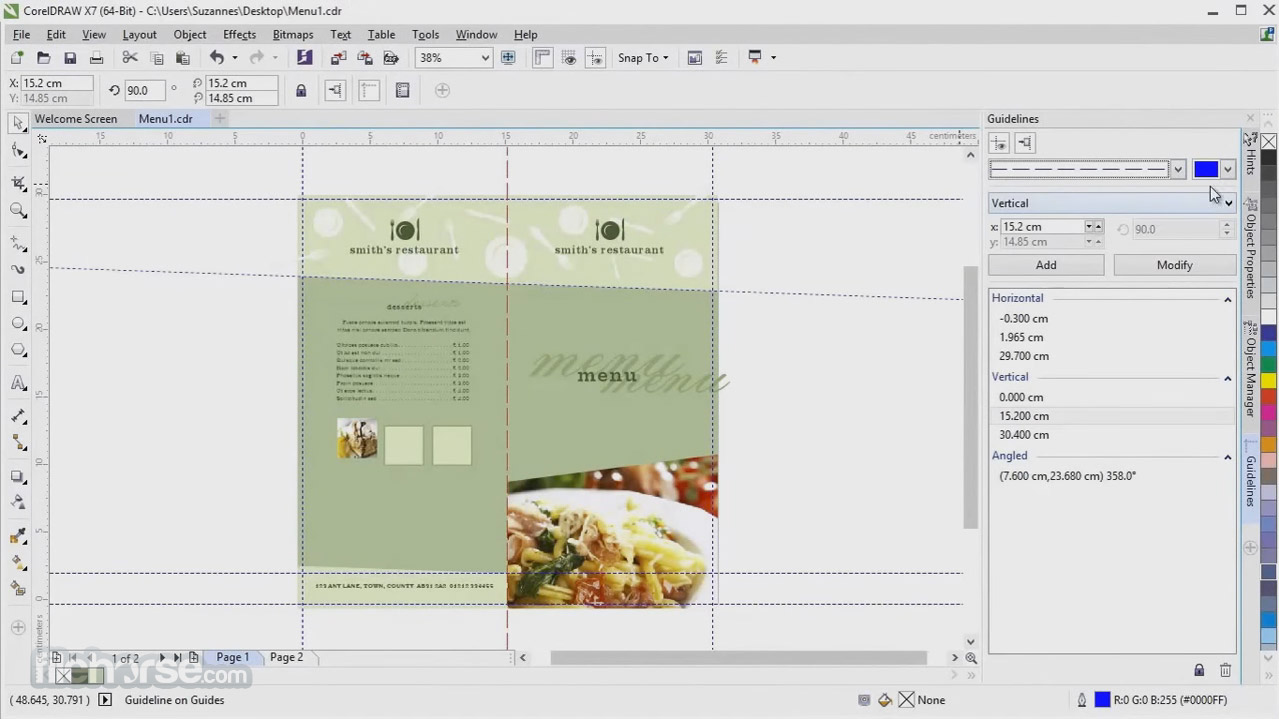The height and width of the screenshot is (719, 1279).
Task: Open the Vertical guideline type dropdown
Action: [1228, 203]
